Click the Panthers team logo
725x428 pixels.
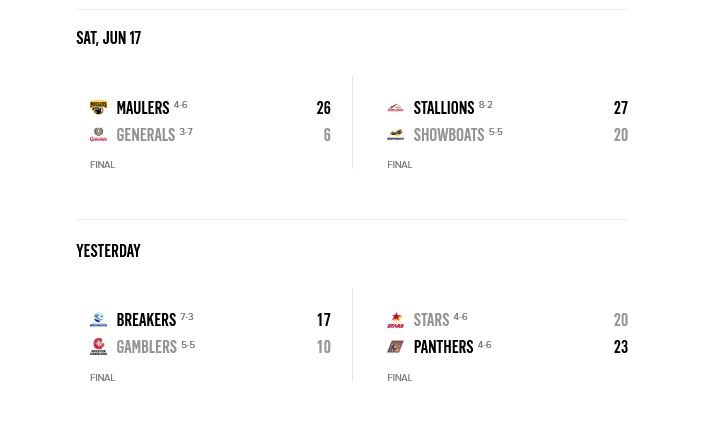[x=396, y=347]
